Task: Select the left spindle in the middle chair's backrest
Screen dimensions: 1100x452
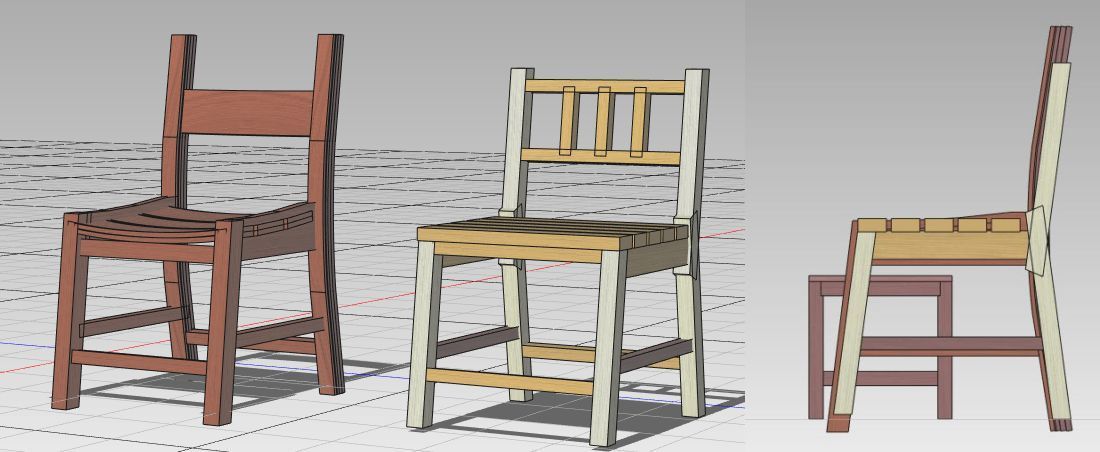Action: (x=568, y=122)
